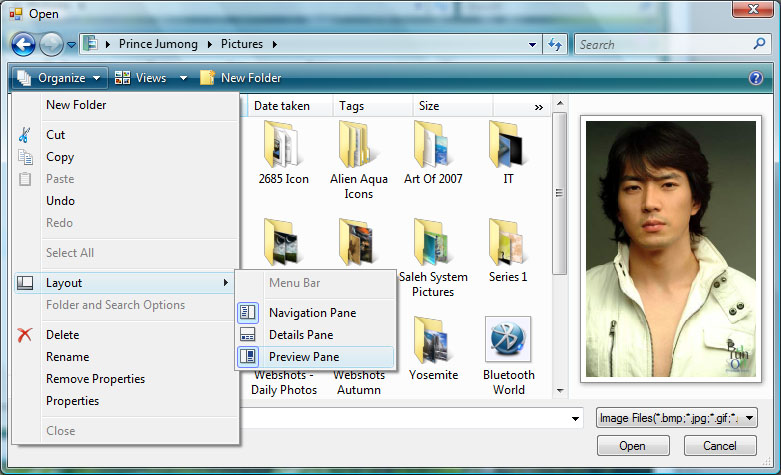The image size is (781, 475).
Task: Click the search magnifier icon
Action: (759, 44)
